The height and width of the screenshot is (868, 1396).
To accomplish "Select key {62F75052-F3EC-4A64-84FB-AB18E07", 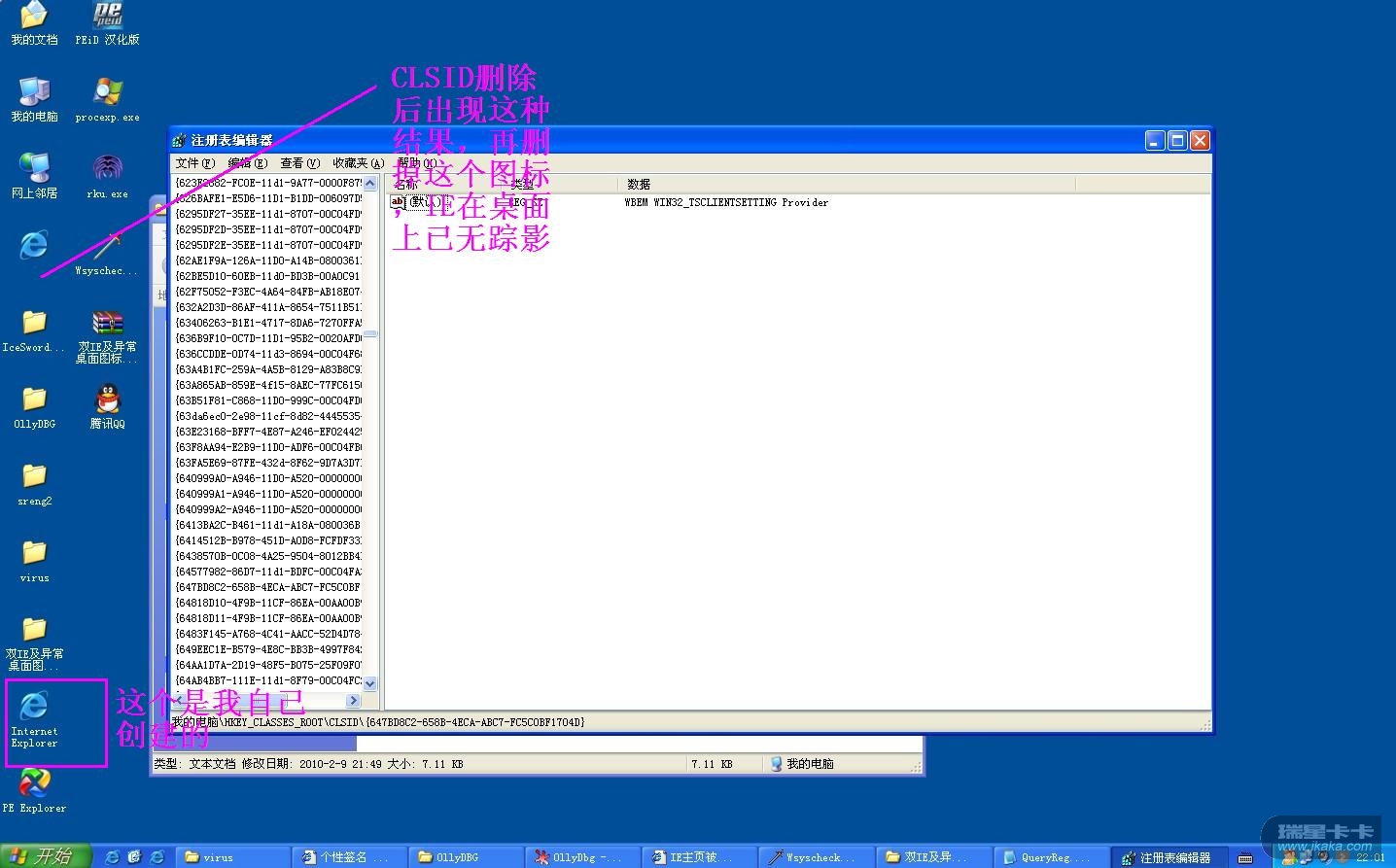I will (268, 292).
